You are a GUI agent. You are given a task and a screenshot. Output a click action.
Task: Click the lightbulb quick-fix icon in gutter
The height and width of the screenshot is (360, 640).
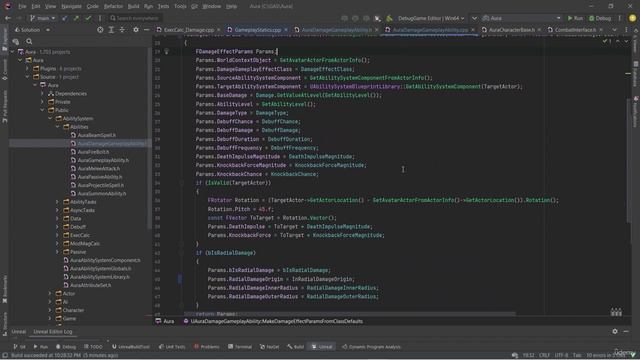coord(167,51)
